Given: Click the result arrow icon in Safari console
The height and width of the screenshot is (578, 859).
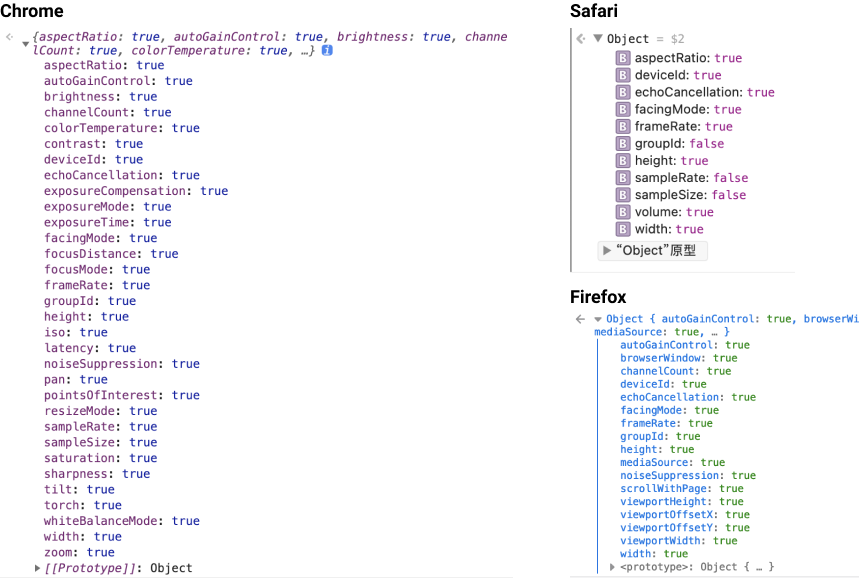Looking at the screenshot, I should 581,38.
